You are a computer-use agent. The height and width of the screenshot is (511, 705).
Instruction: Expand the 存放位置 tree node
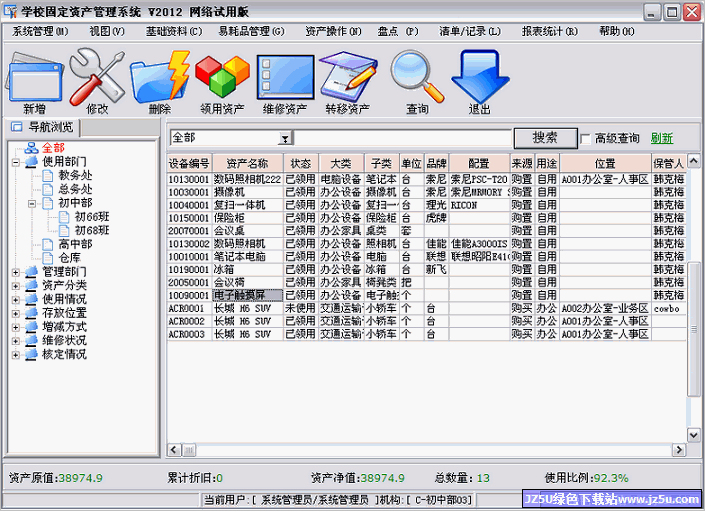pos(16,314)
